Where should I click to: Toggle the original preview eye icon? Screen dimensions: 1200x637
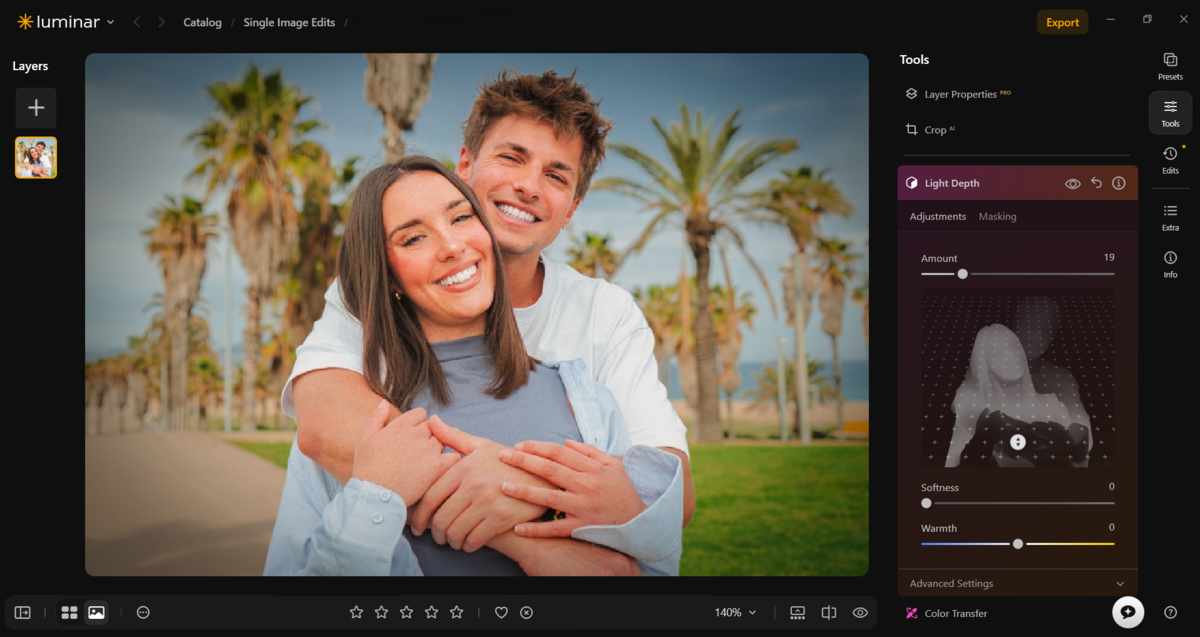pos(860,612)
